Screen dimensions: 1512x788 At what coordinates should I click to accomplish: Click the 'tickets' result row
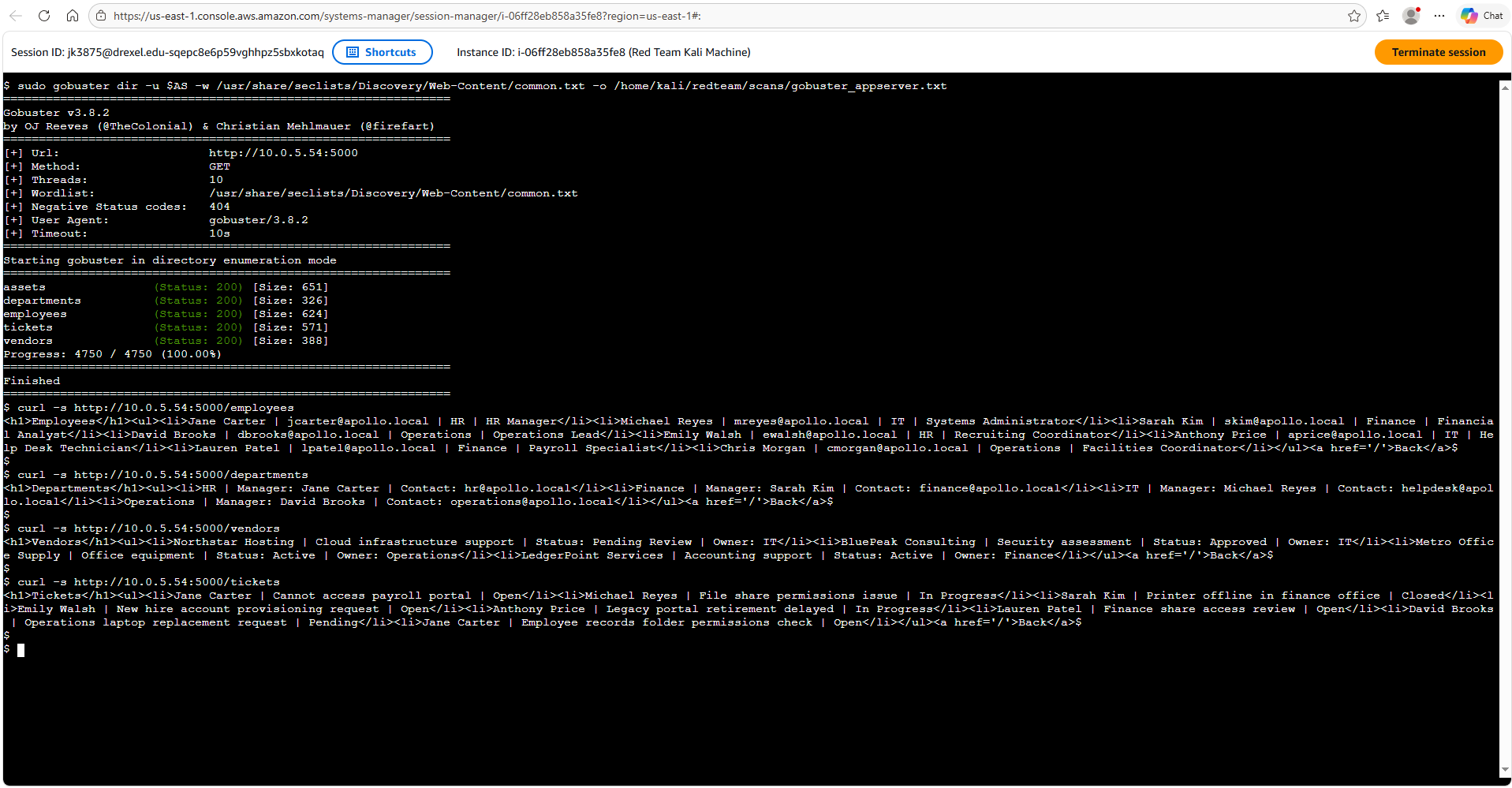166,327
